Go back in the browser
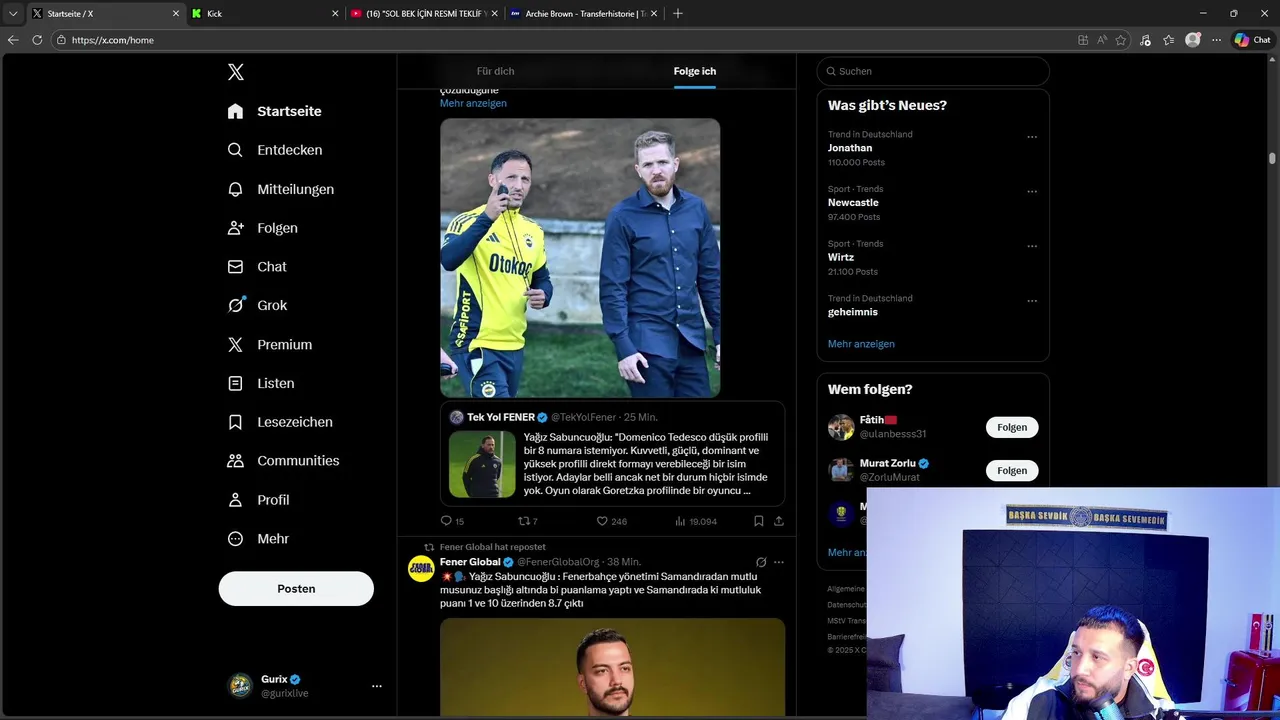 point(13,40)
